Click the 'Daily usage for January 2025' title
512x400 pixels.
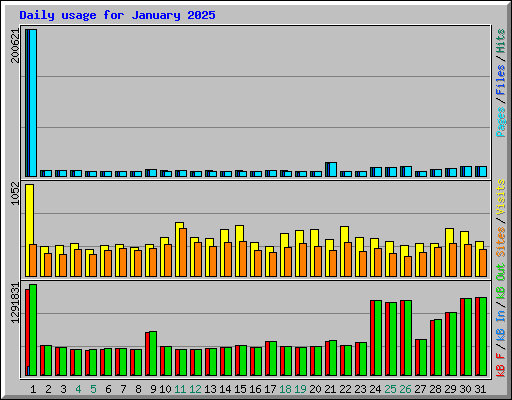pos(117,15)
